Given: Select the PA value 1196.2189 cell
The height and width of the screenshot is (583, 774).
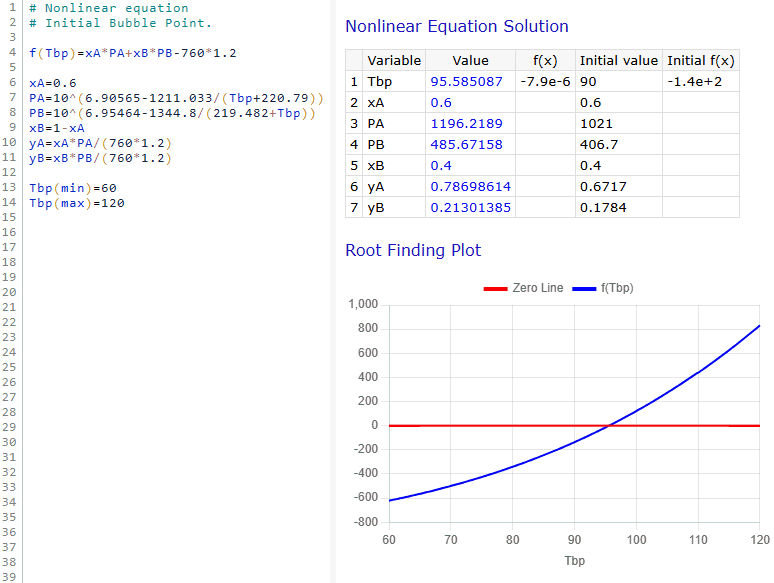Looking at the screenshot, I should point(466,124).
